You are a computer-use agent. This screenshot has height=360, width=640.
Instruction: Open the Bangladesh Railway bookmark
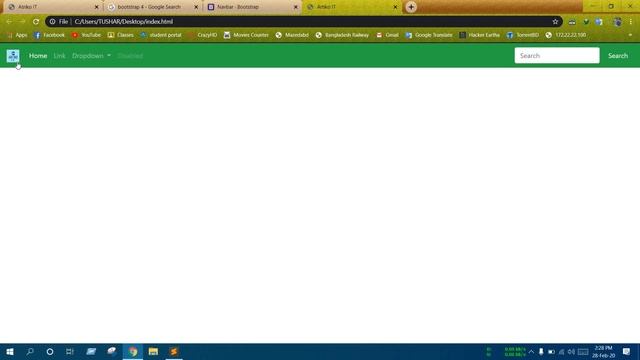[342, 35]
